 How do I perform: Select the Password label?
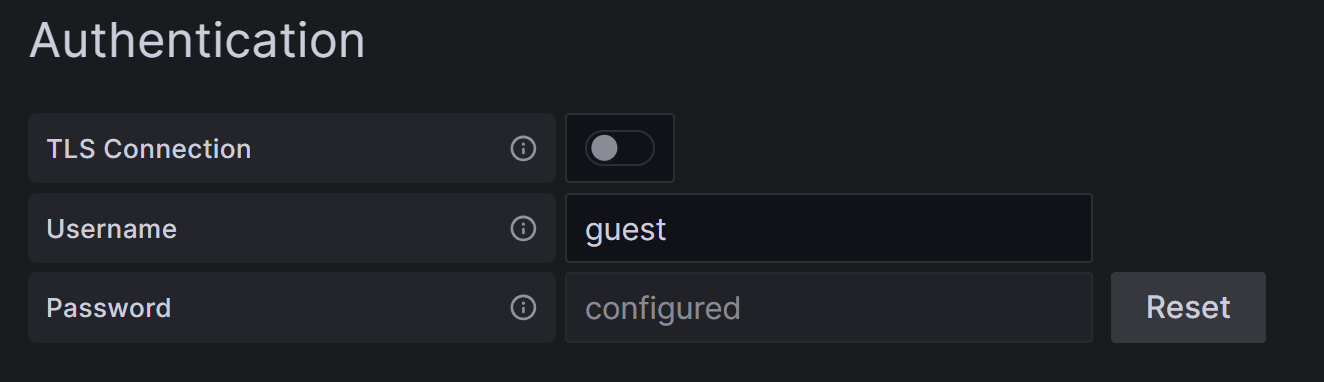pos(109,308)
